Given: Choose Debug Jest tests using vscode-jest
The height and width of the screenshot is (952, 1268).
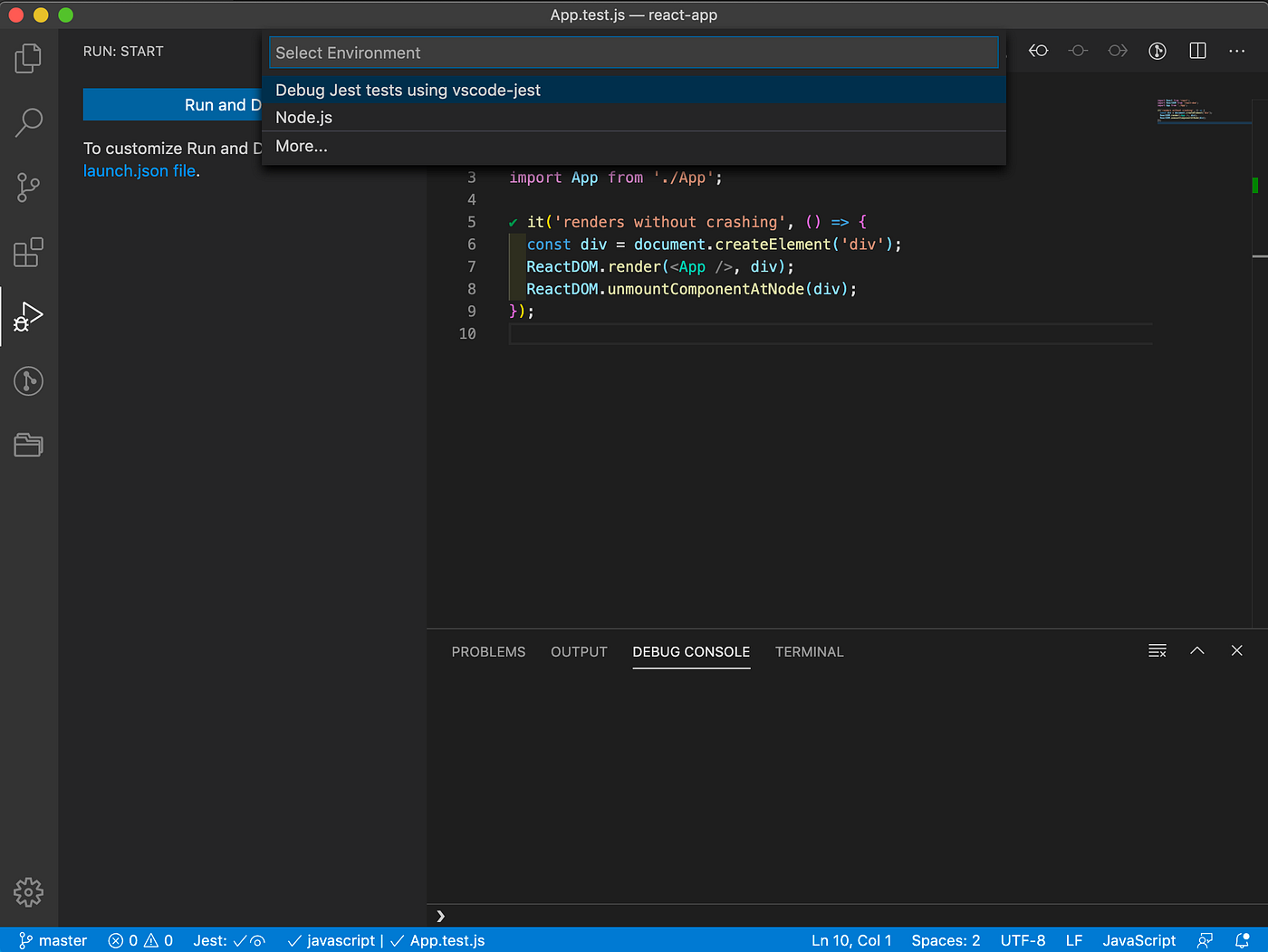Looking at the screenshot, I should click(634, 90).
